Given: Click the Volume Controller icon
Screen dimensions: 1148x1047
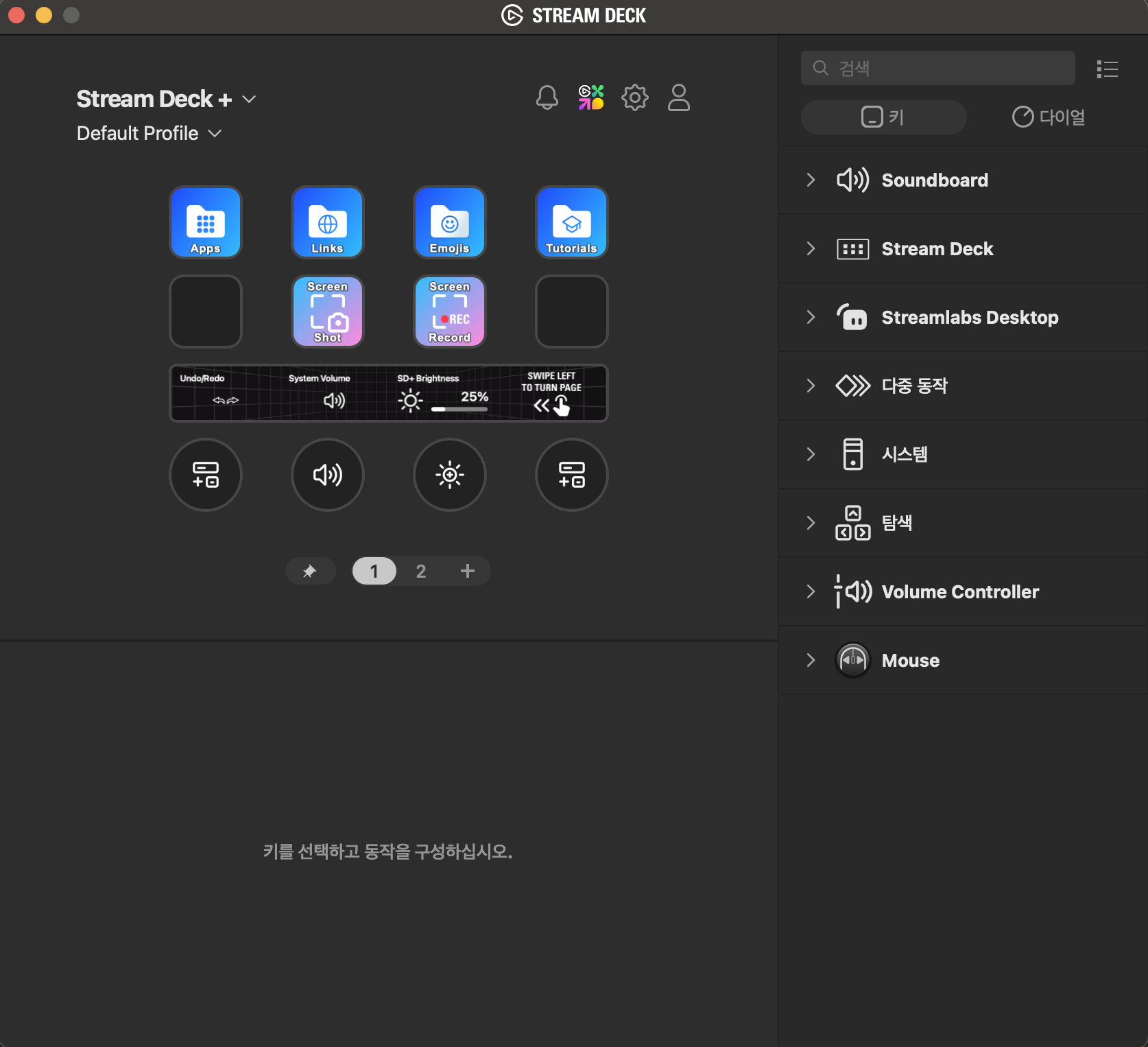Looking at the screenshot, I should [853, 591].
